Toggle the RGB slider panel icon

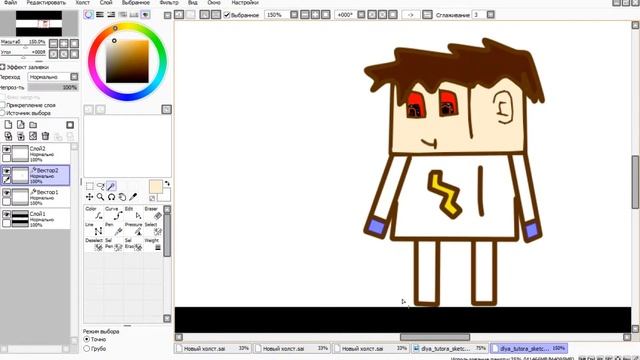(100, 15)
